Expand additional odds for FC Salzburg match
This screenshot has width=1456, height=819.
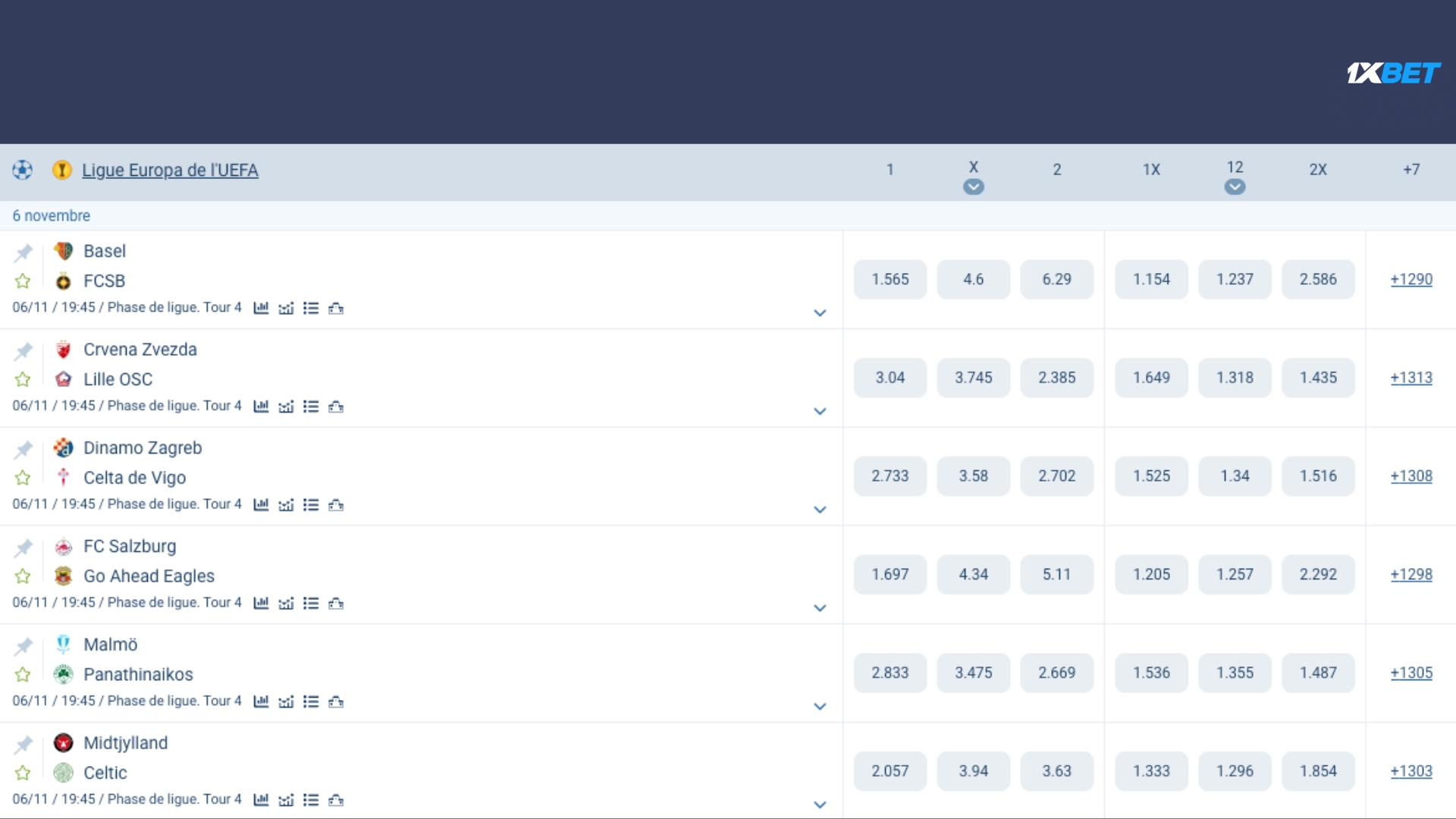[820, 608]
